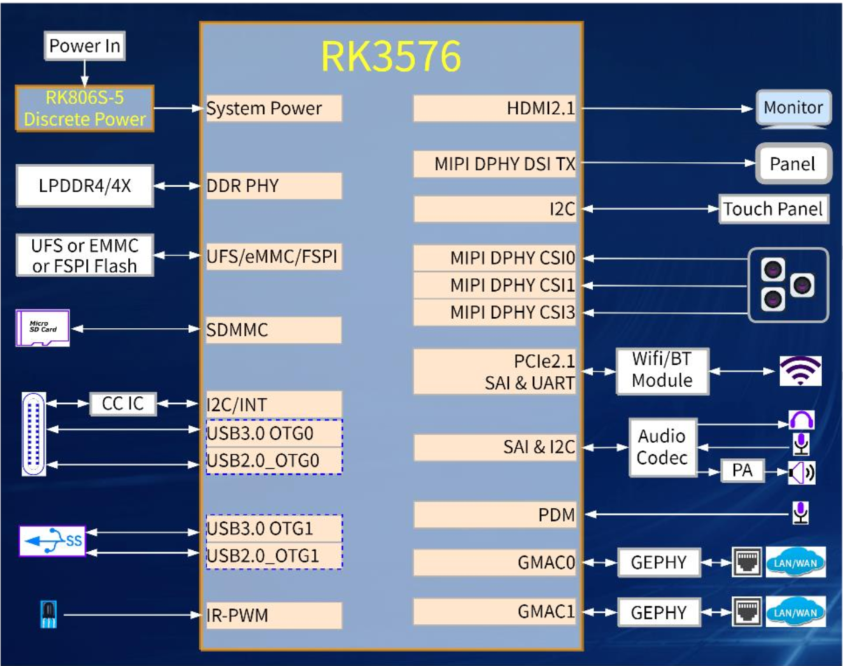The image size is (843, 666).
Task: Select the Power In box
Action: pyautogui.click(x=84, y=46)
